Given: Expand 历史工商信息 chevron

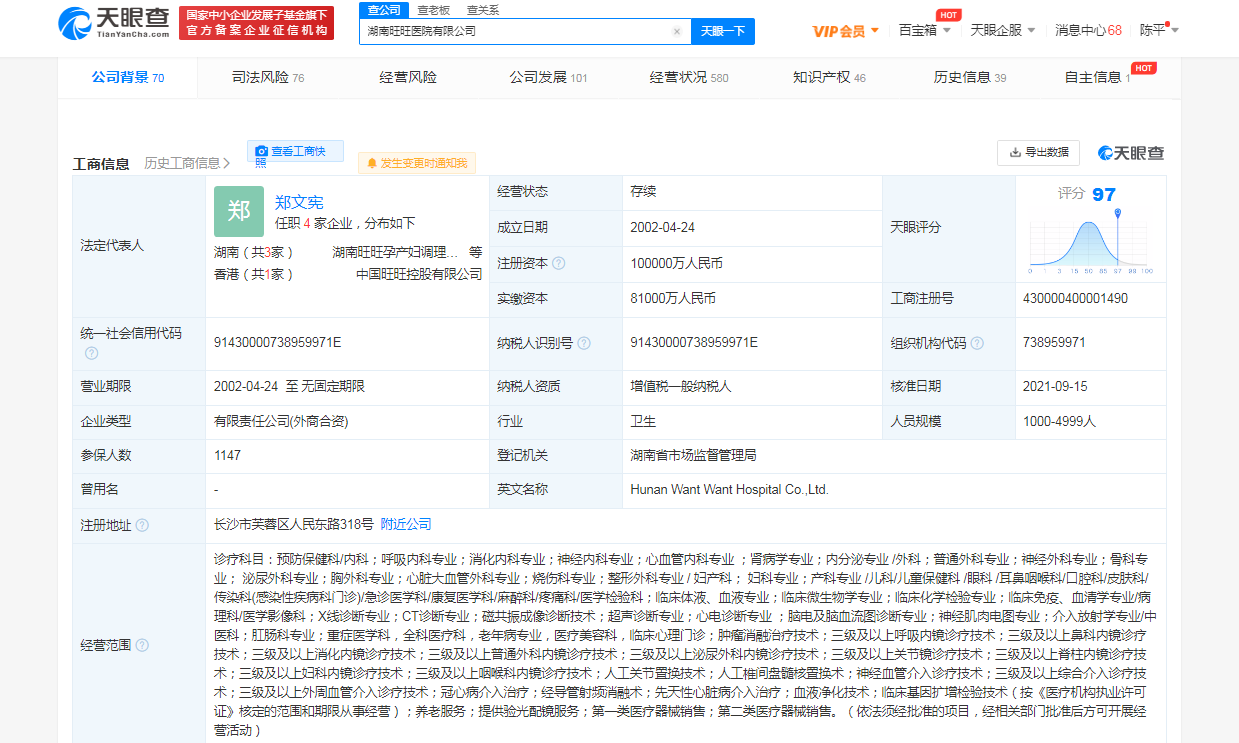Looking at the screenshot, I should coord(227,163).
